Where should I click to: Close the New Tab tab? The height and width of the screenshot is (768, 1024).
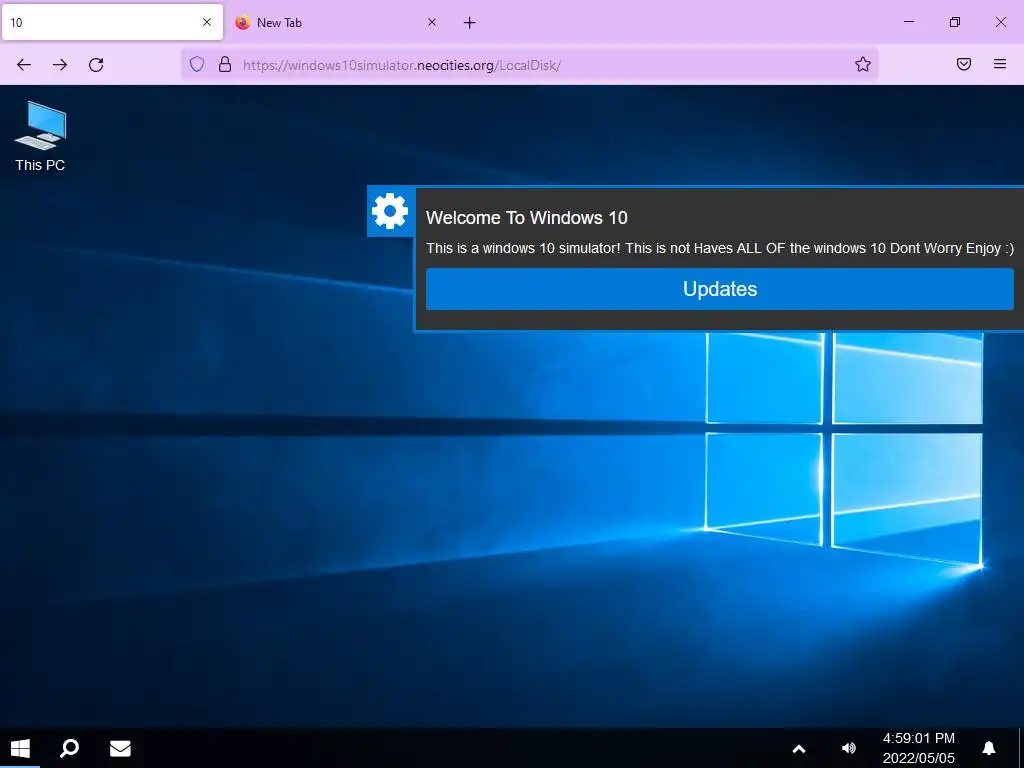432,22
